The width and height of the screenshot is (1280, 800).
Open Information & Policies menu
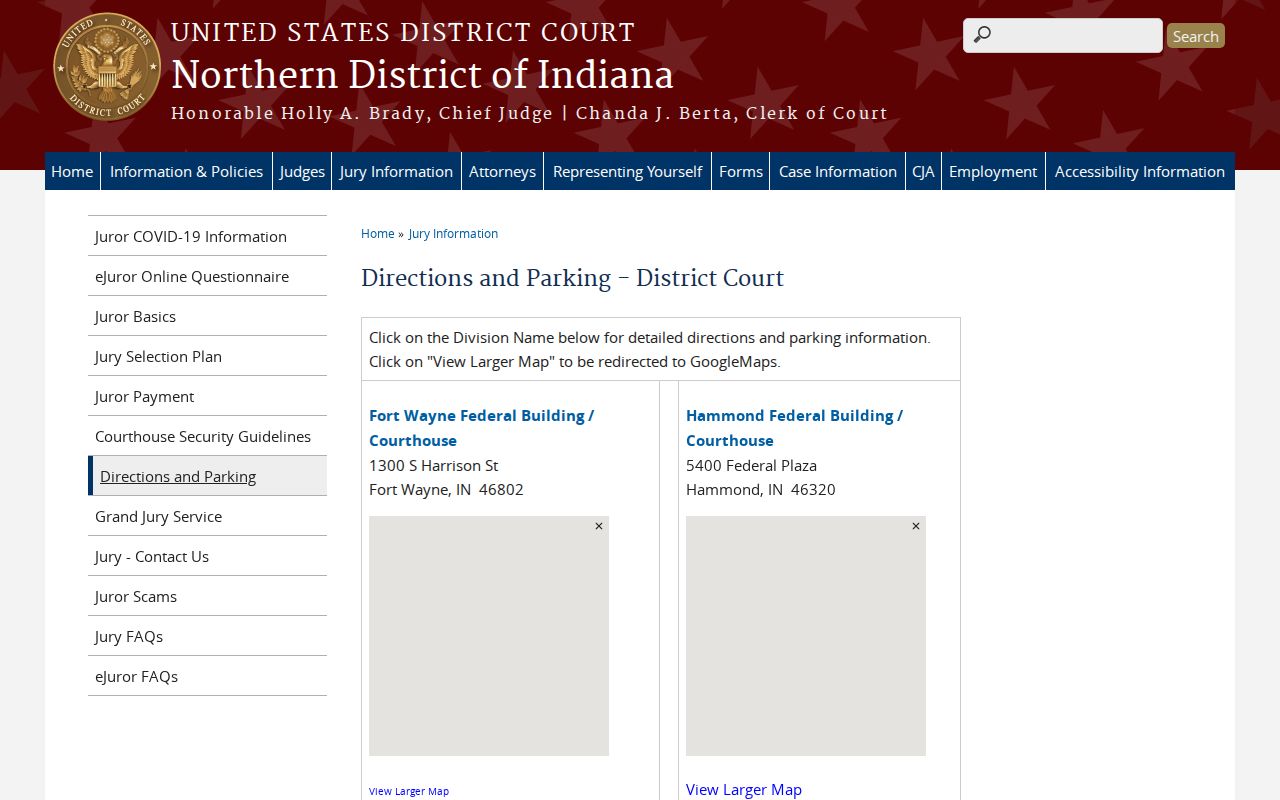(x=186, y=171)
